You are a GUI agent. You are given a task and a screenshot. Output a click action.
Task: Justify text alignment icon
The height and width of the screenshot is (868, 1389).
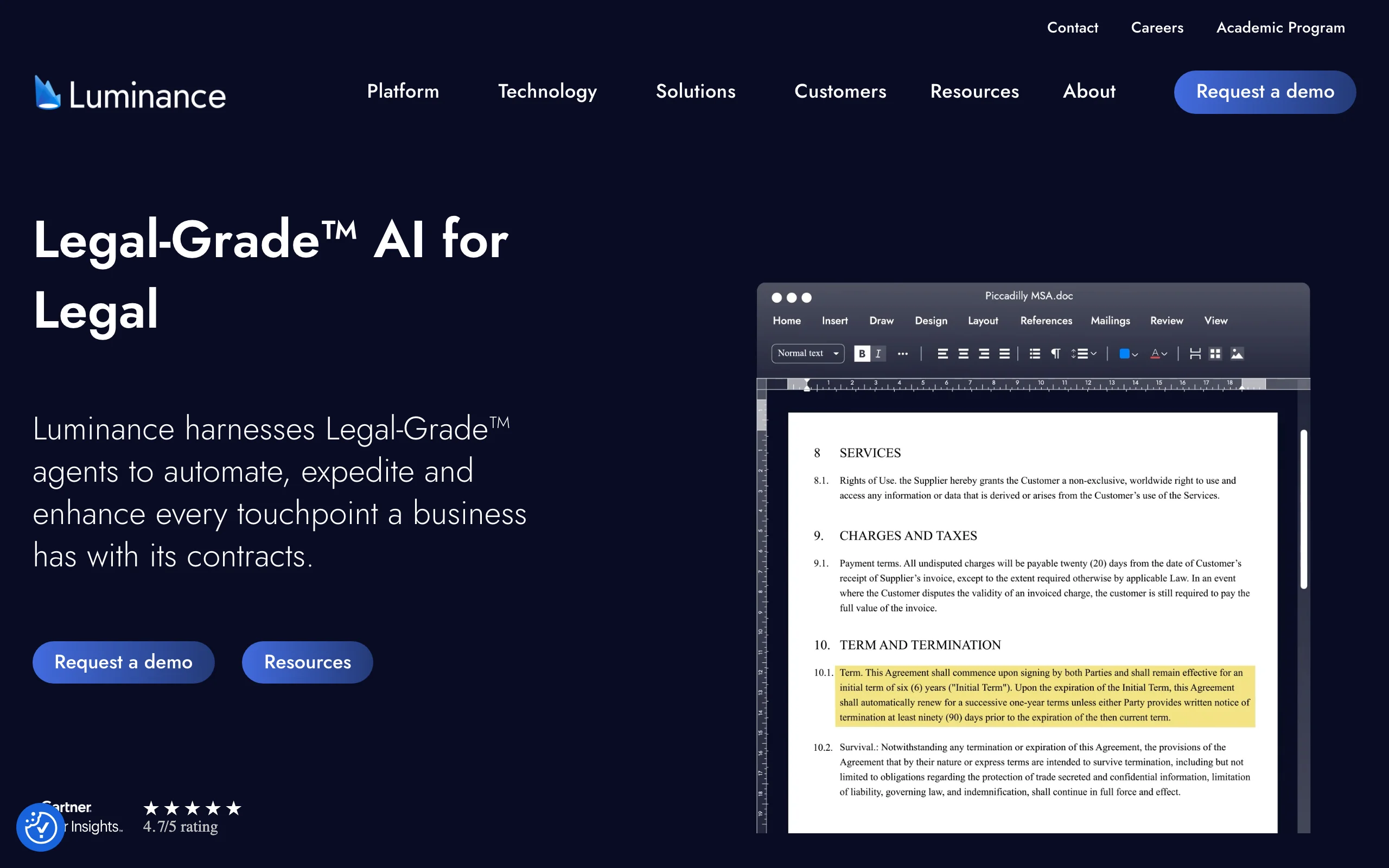(x=1004, y=354)
